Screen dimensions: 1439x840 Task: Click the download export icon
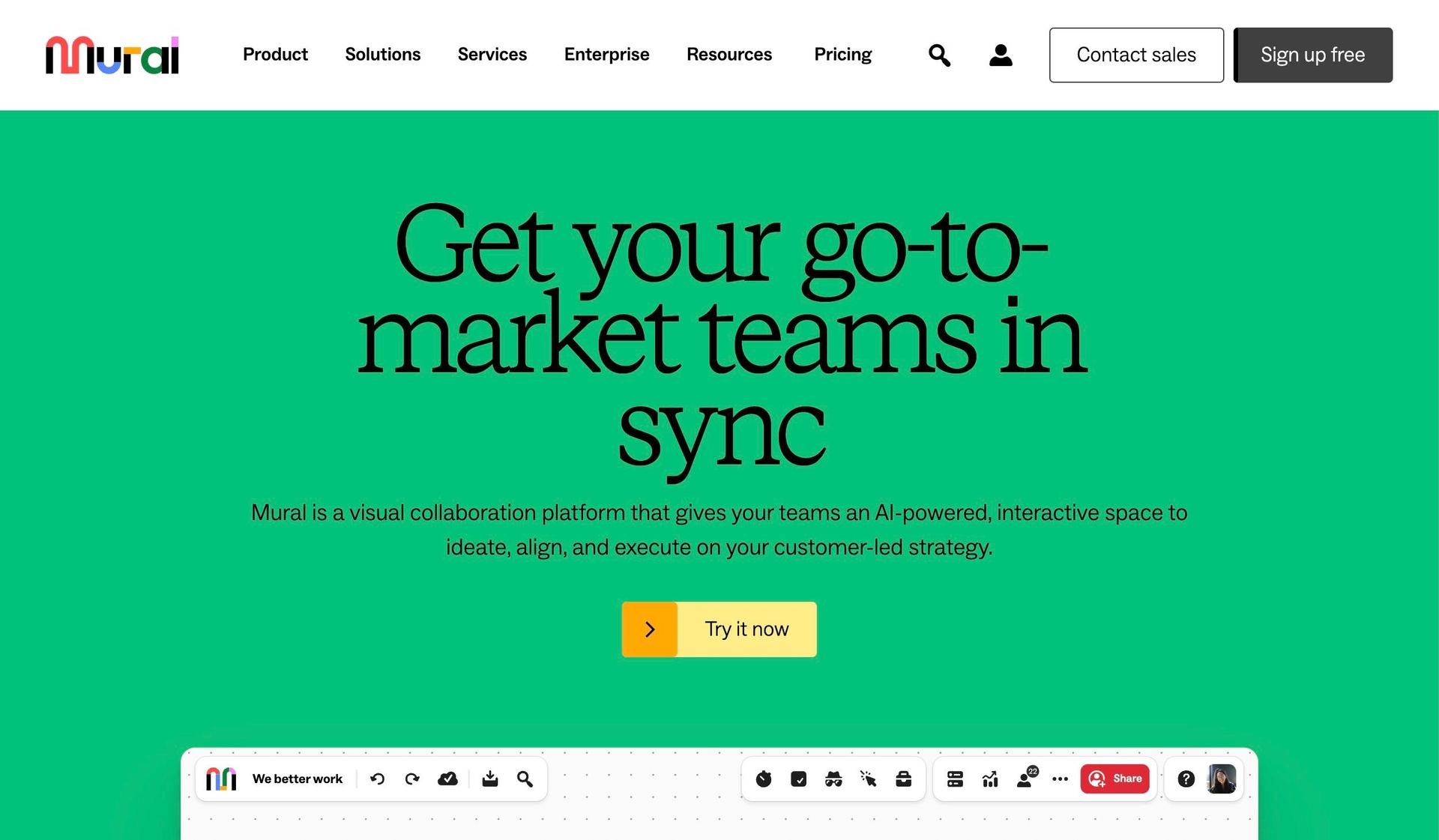click(x=490, y=779)
